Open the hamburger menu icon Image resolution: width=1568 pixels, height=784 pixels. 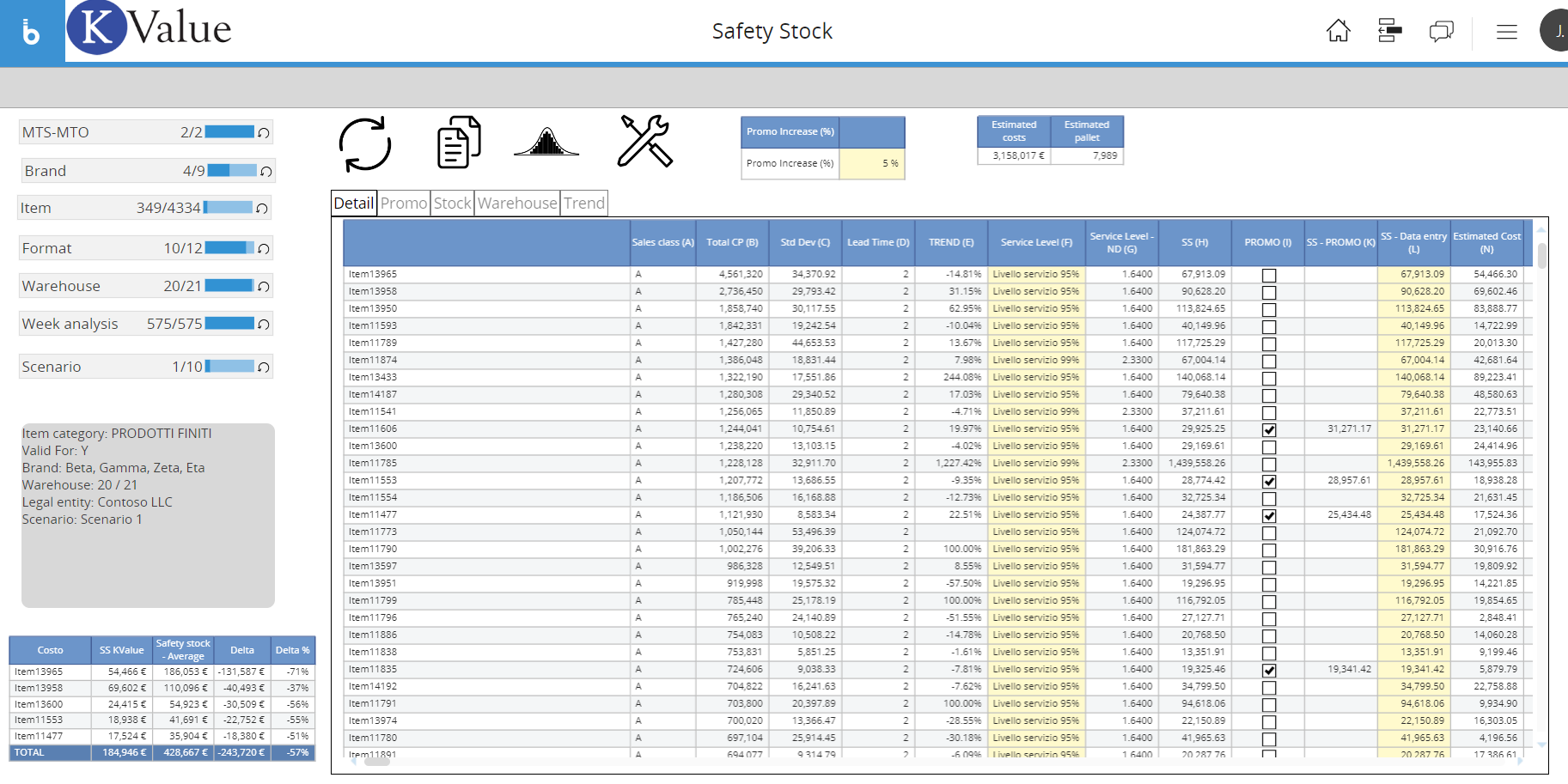(x=1506, y=32)
